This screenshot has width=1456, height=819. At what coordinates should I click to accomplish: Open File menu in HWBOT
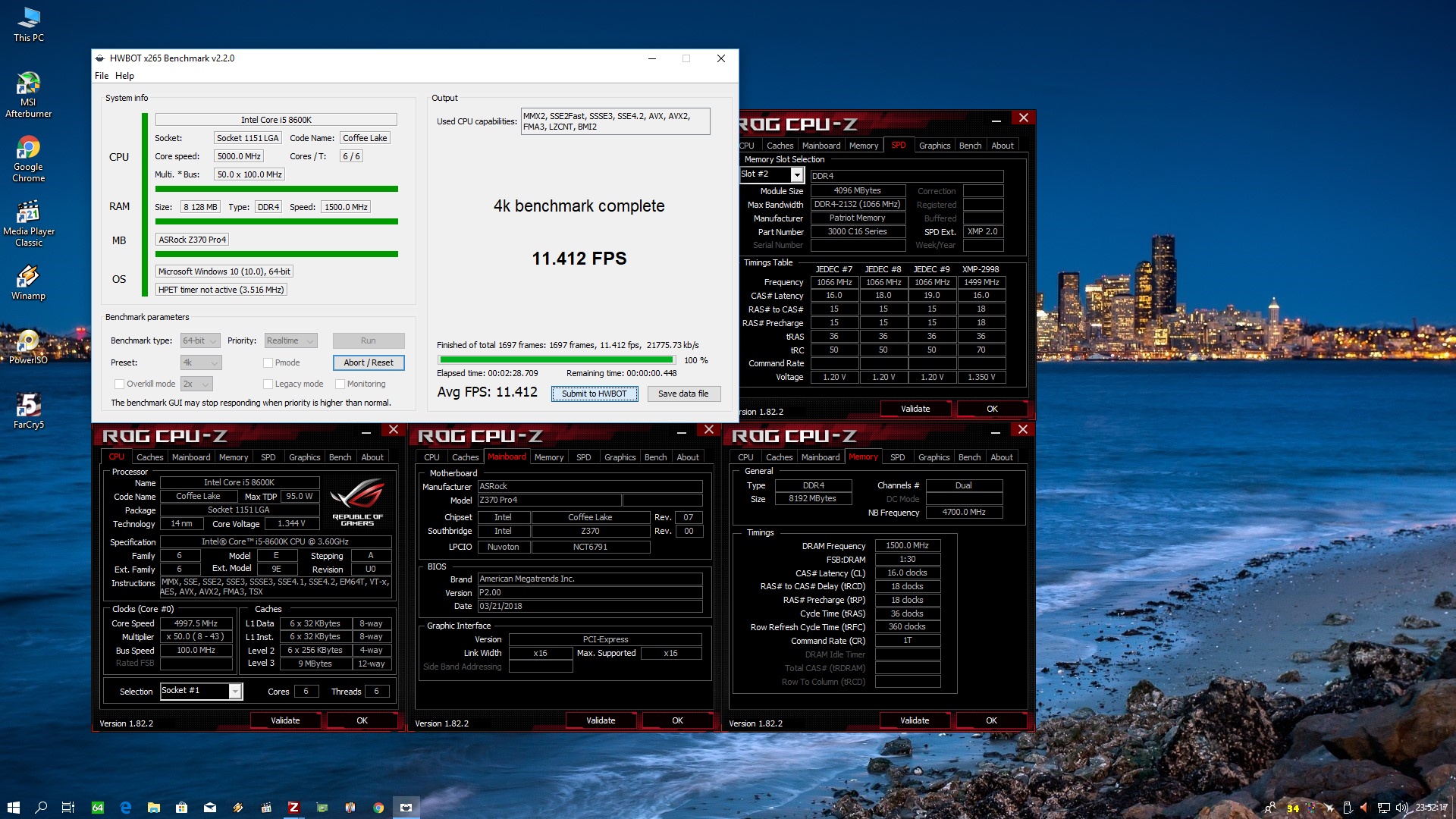tap(102, 76)
